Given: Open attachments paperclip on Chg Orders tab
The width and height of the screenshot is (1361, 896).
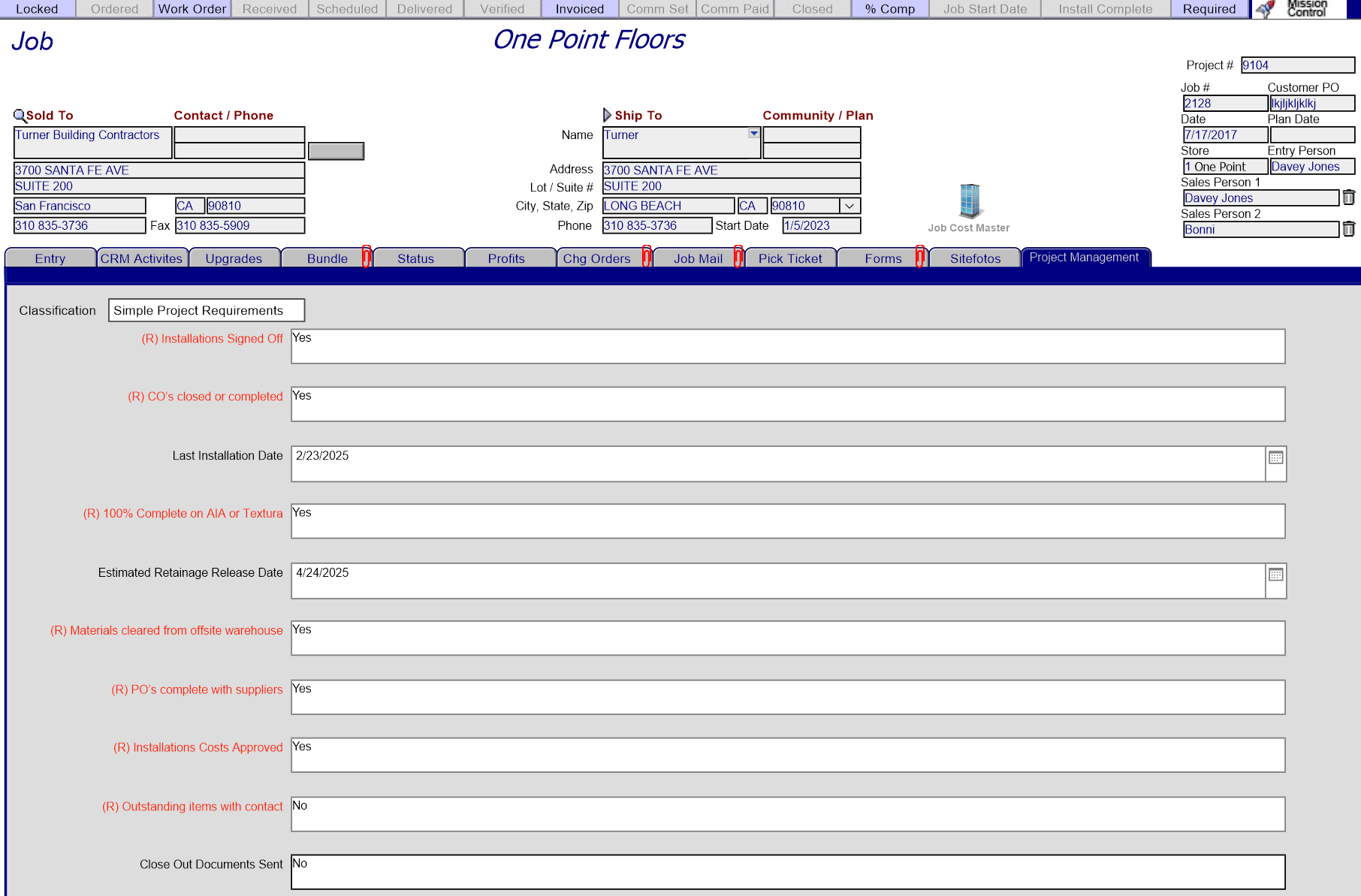Looking at the screenshot, I should (x=647, y=257).
